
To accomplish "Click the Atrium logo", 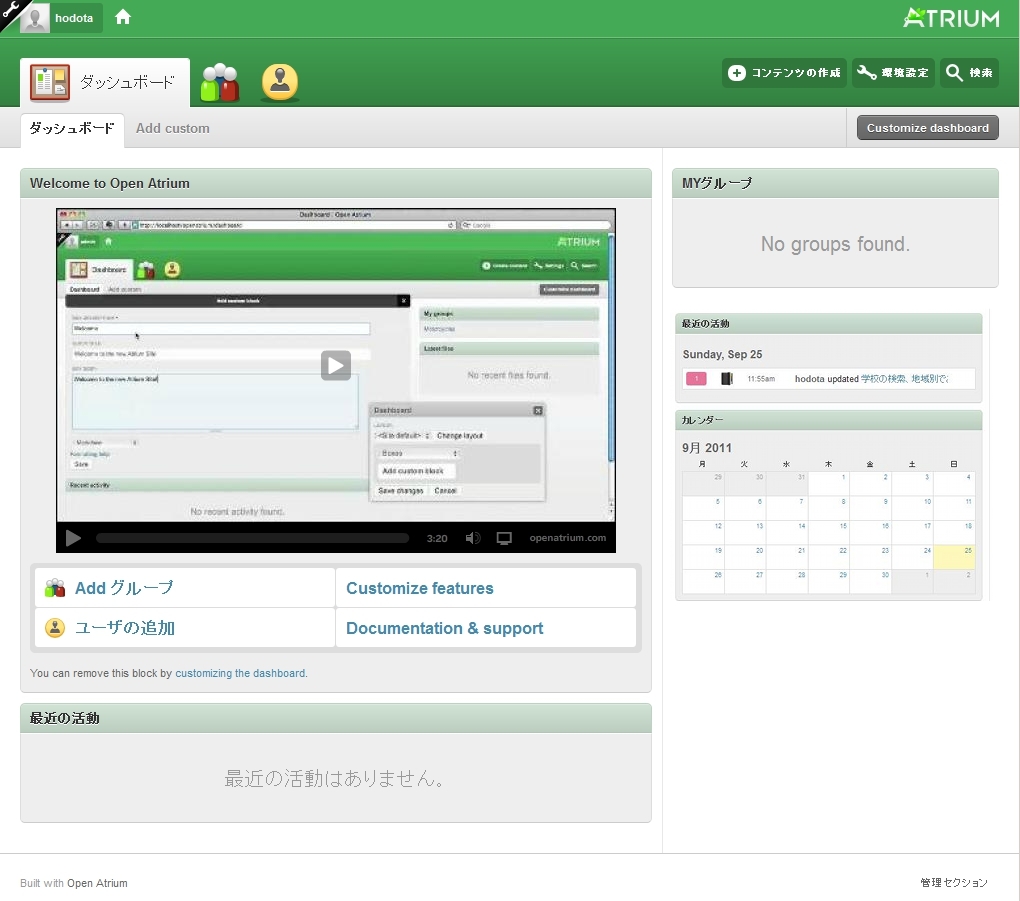I will (951, 18).
